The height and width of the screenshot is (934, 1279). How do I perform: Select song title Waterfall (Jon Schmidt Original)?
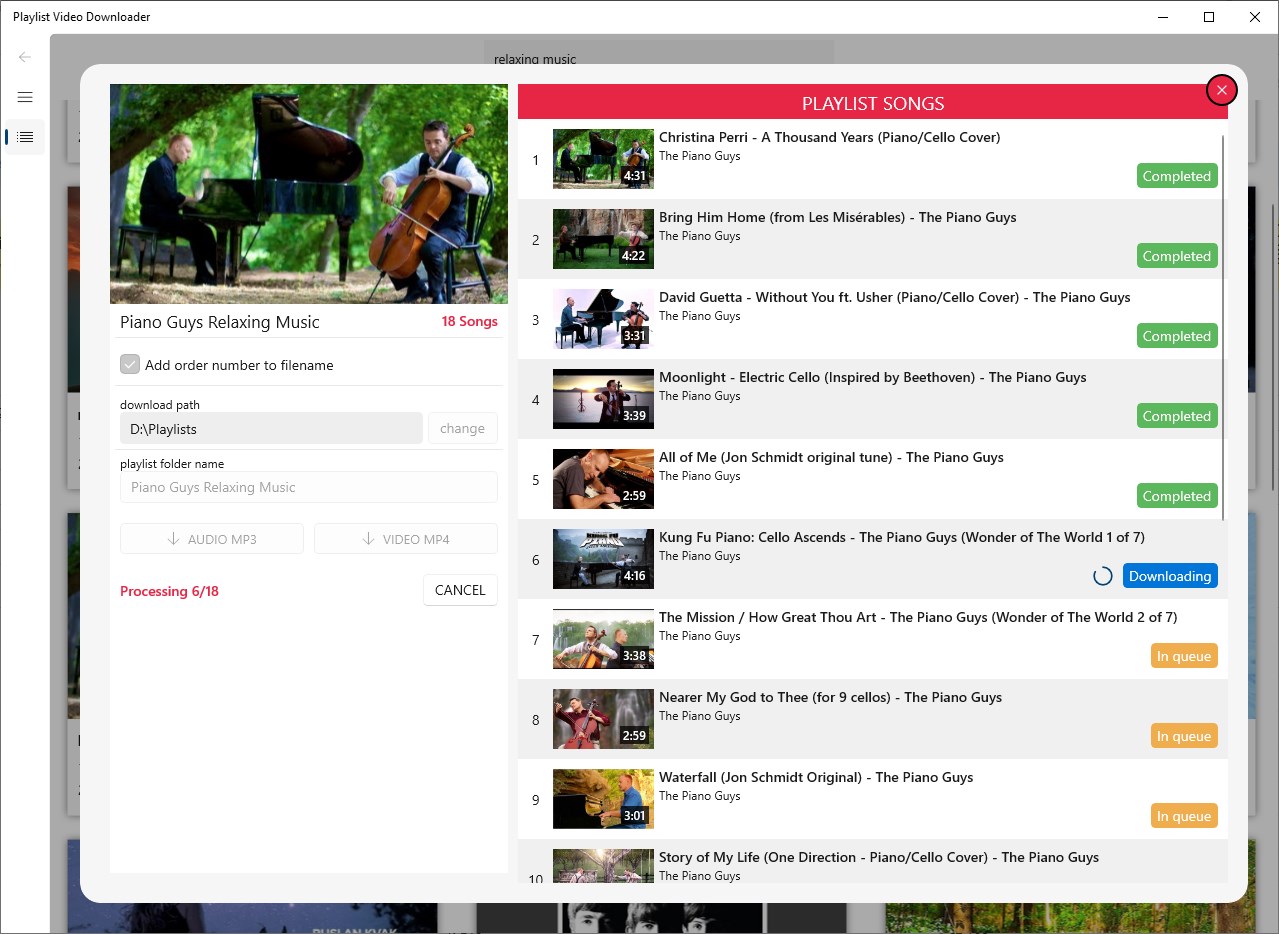pyautogui.click(x=816, y=777)
